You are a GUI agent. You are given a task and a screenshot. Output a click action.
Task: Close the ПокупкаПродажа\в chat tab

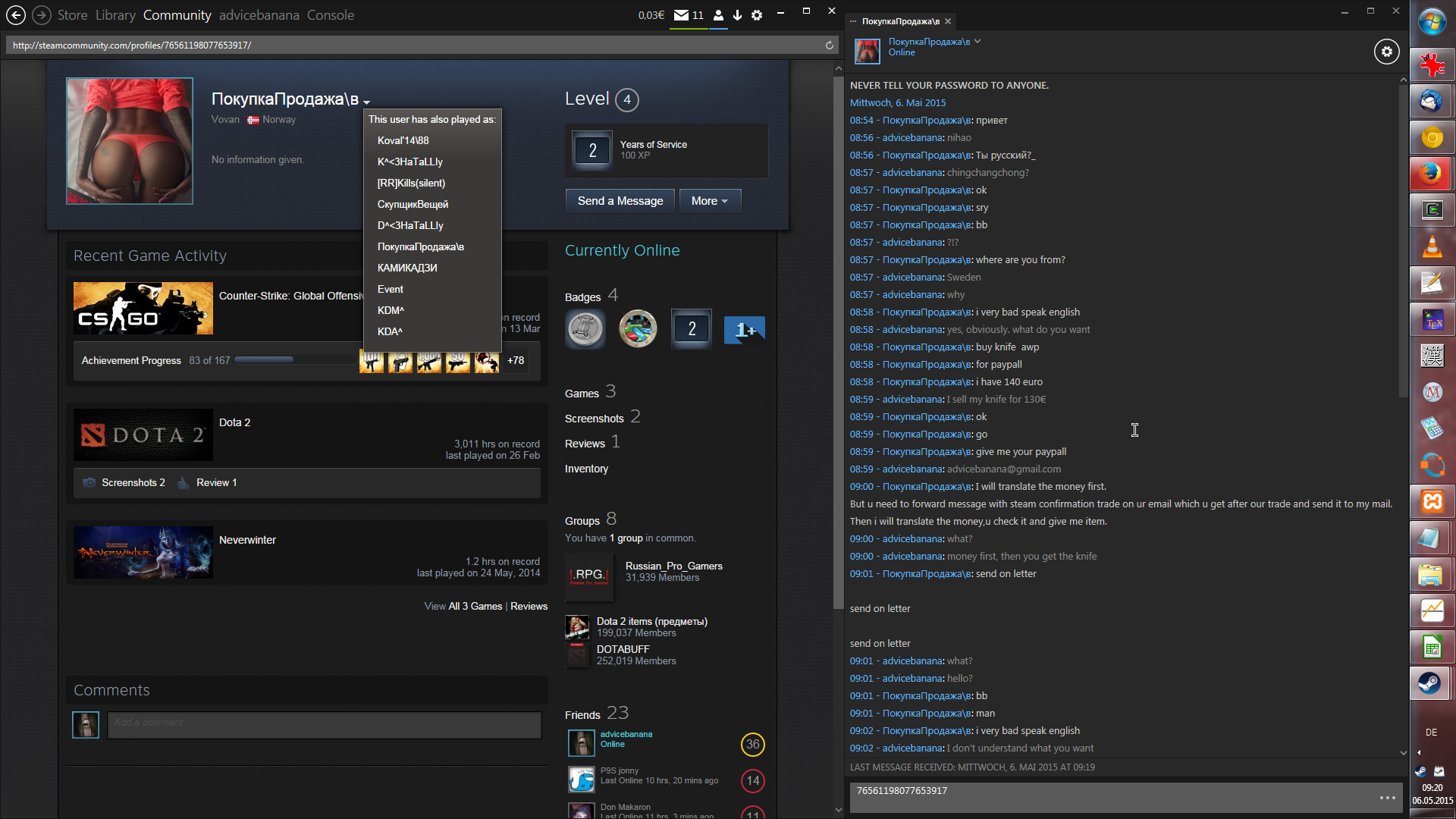[x=947, y=21]
